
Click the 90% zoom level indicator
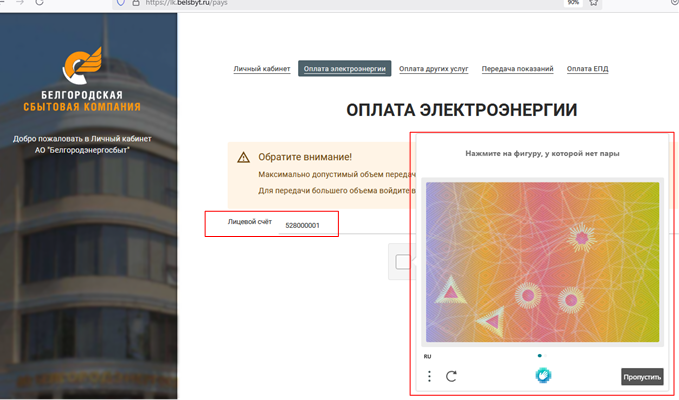[x=572, y=3]
